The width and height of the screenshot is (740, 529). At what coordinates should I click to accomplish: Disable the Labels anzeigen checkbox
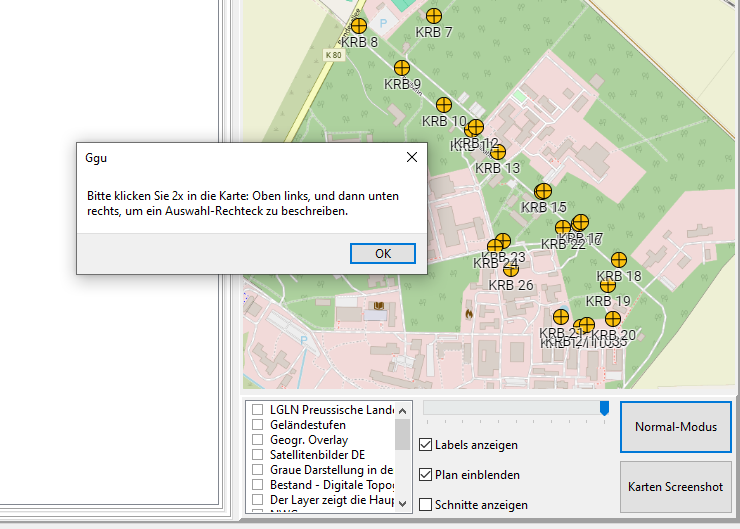(427, 445)
